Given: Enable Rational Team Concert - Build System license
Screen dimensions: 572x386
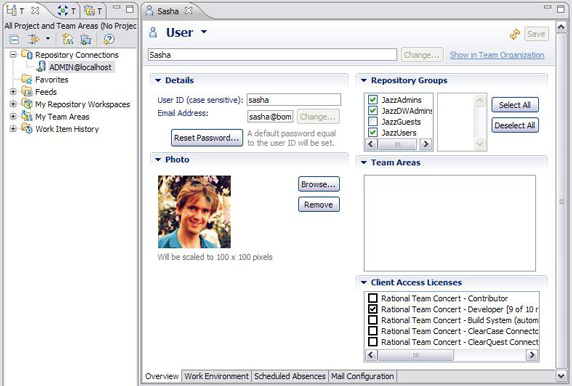Looking at the screenshot, I should coord(373,320).
